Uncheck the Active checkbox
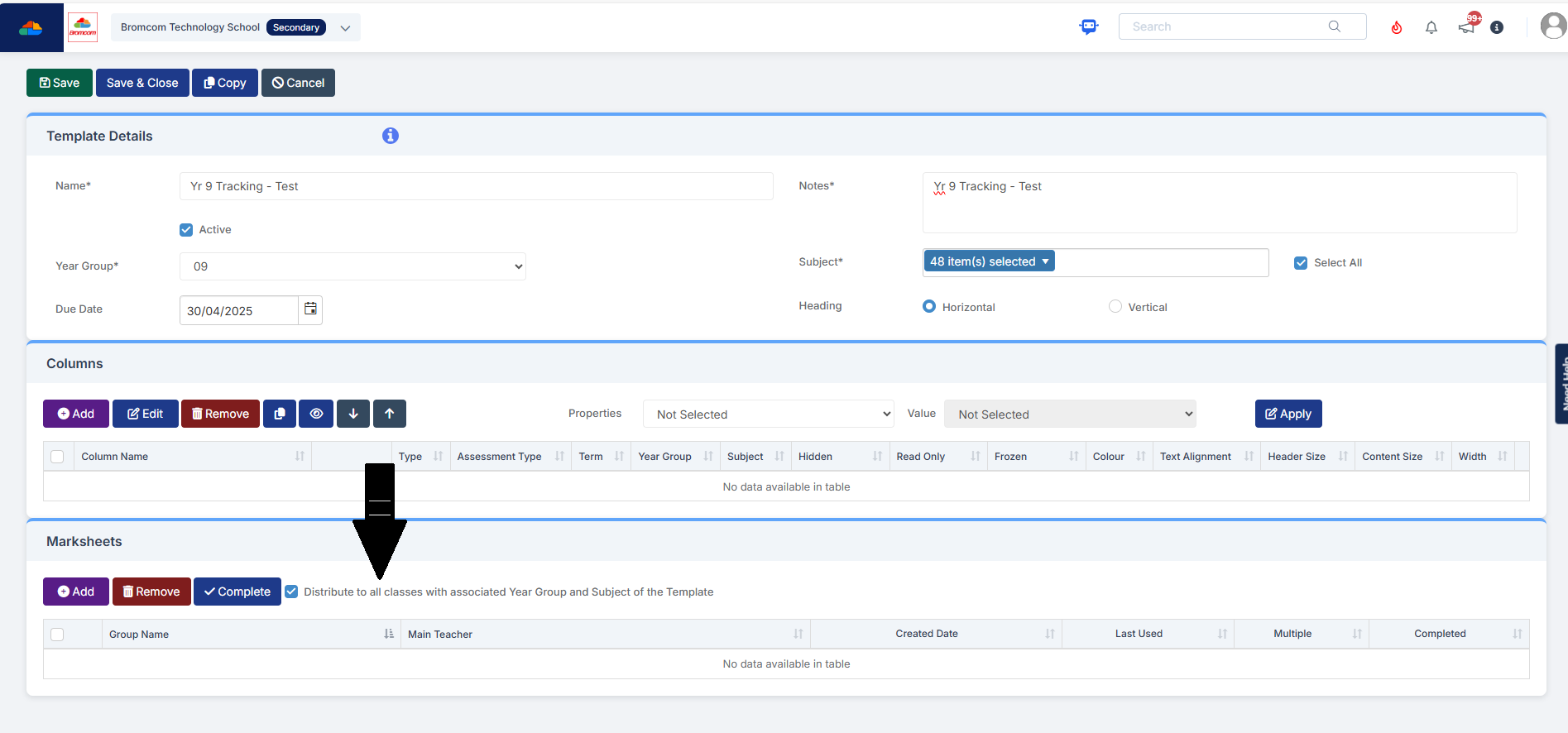The height and width of the screenshot is (733, 1568). pos(186,230)
